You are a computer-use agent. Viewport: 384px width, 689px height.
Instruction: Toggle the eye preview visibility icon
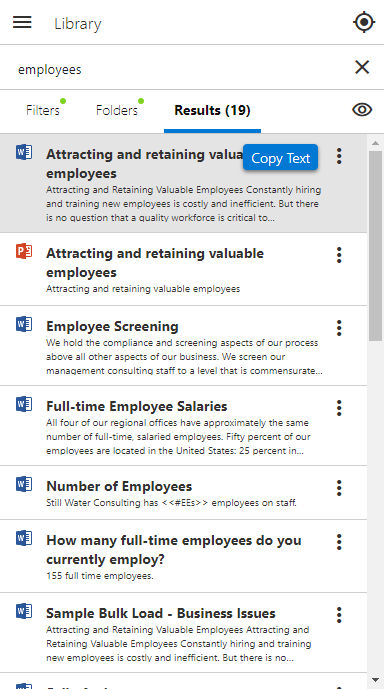(362, 110)
